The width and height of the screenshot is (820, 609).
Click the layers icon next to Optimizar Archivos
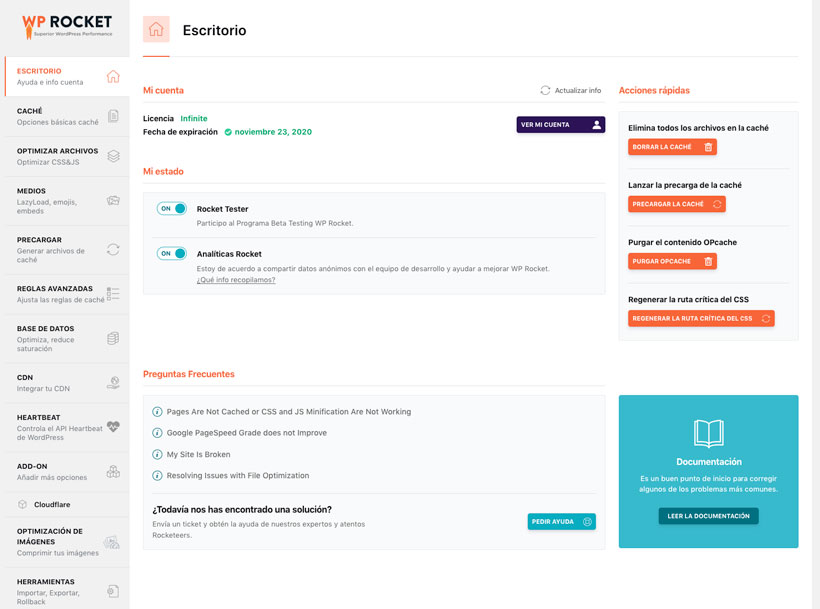[113, 156]
